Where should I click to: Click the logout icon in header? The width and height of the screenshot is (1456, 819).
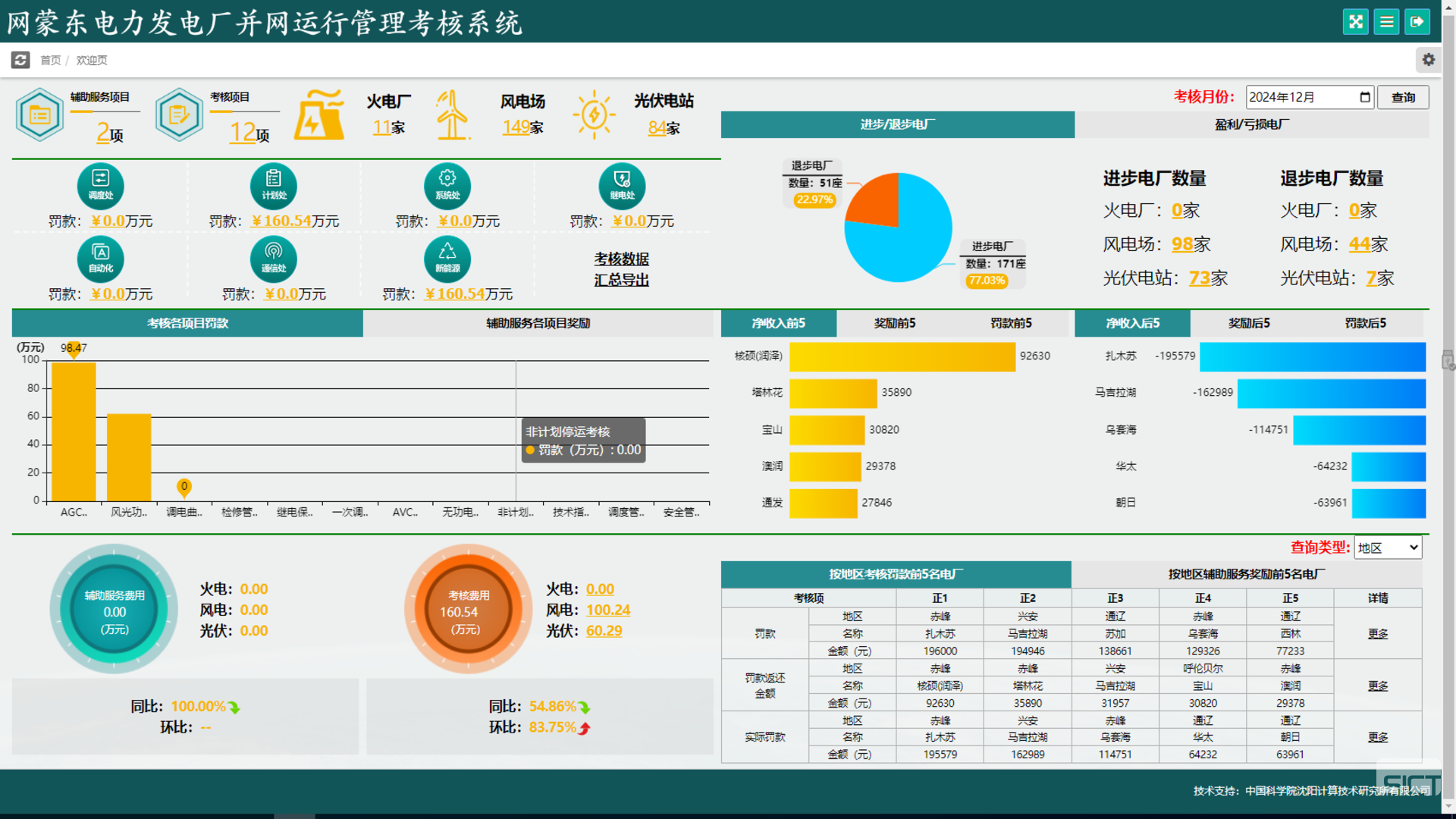click(1417, 22)
